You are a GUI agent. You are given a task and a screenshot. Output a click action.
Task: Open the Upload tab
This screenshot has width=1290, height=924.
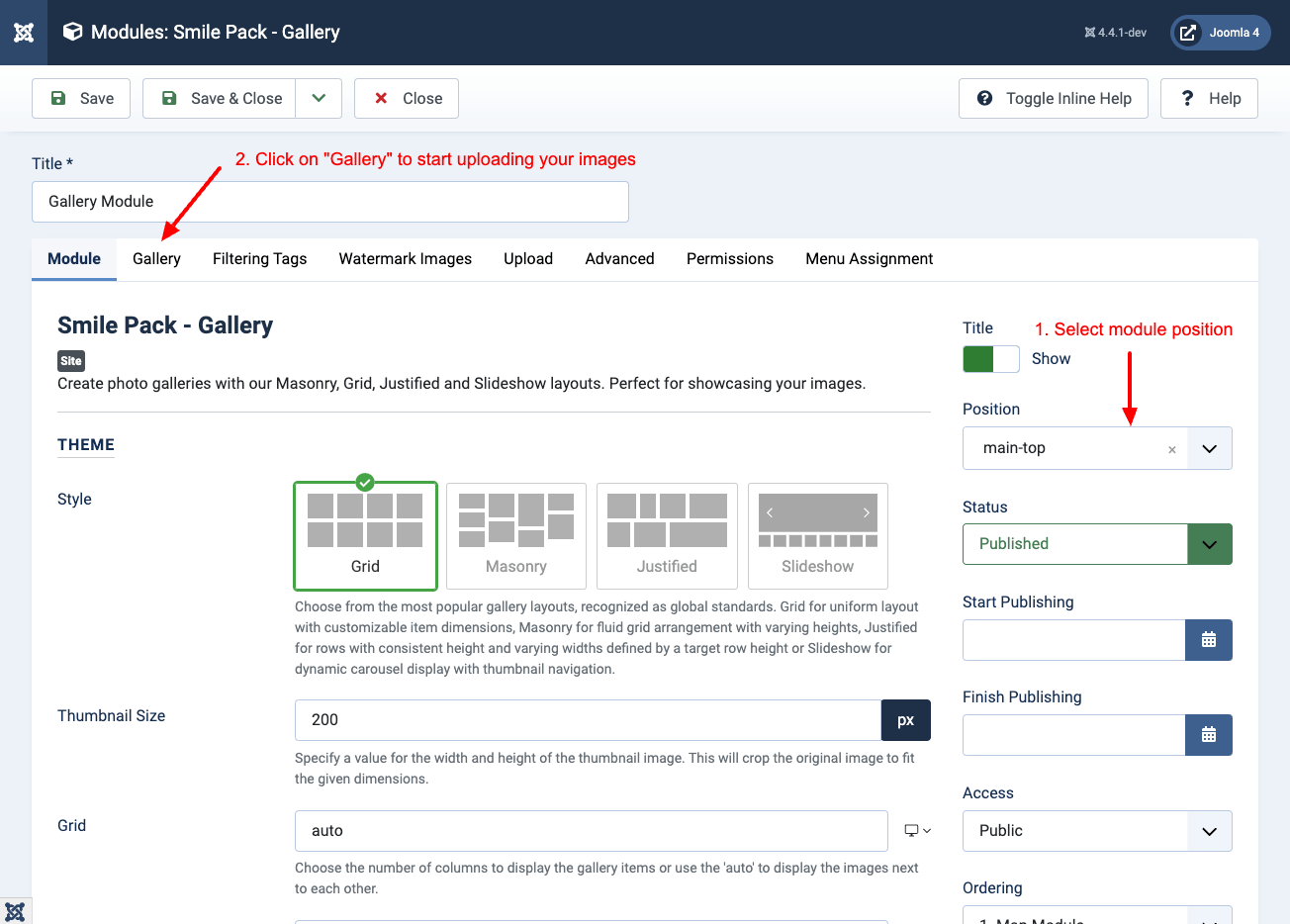528,259
